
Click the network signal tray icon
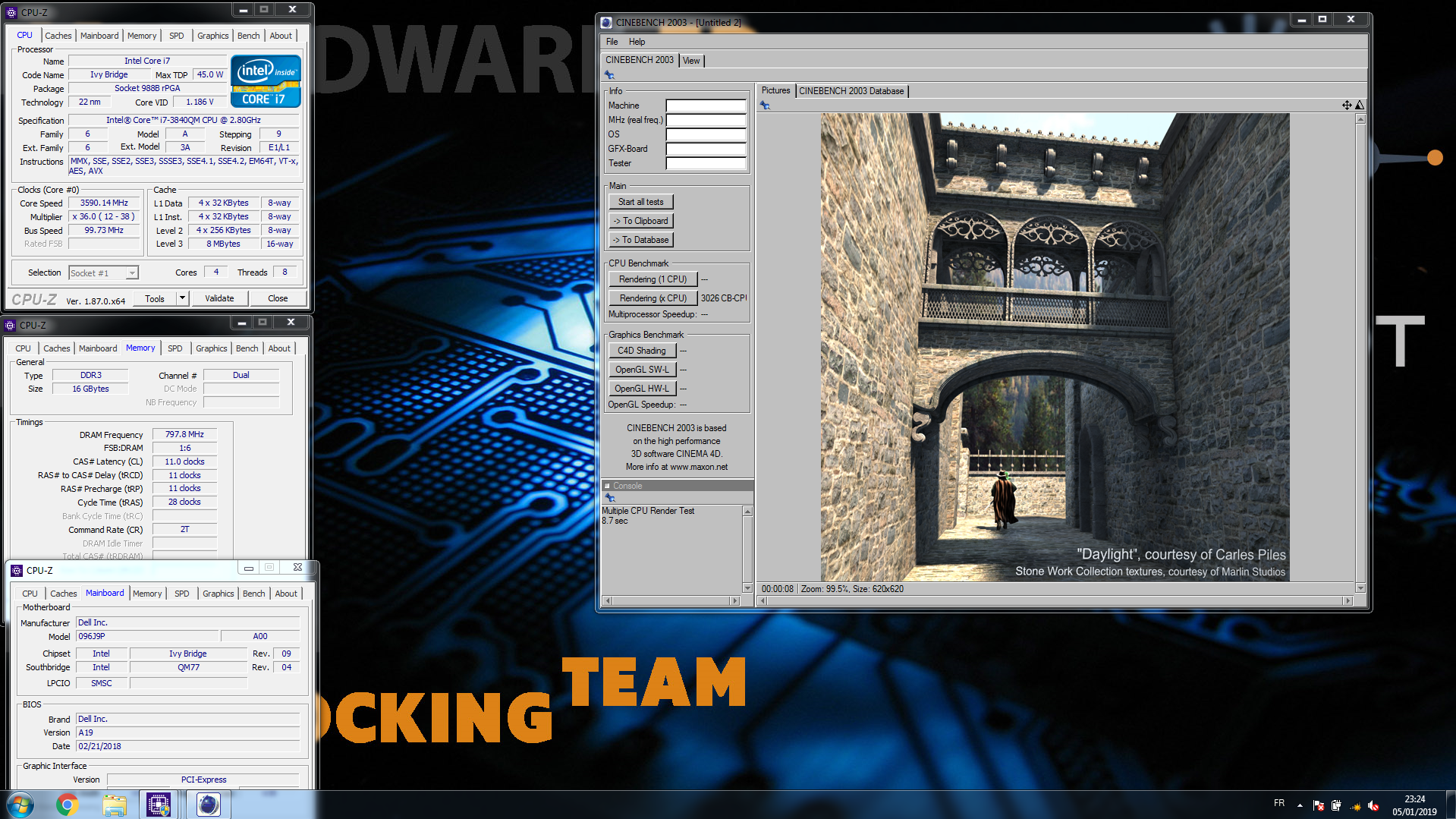[1355, 805]
